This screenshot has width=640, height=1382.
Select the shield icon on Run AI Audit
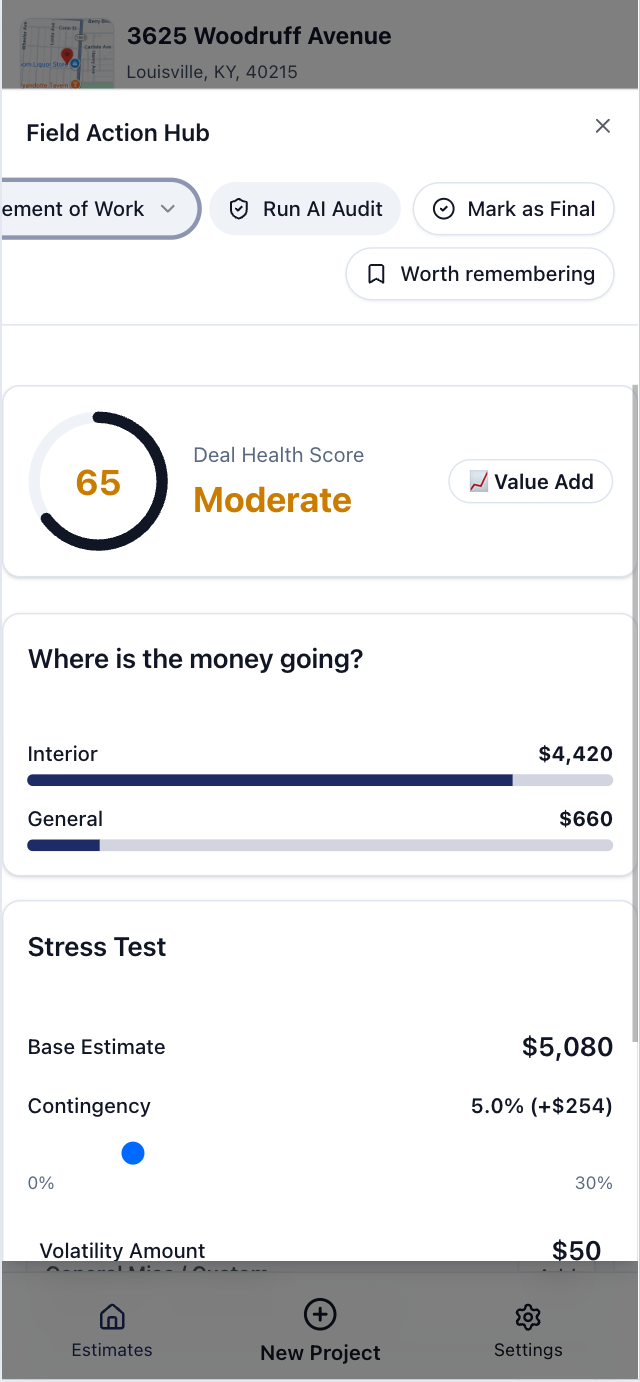[x=238, y=209]
